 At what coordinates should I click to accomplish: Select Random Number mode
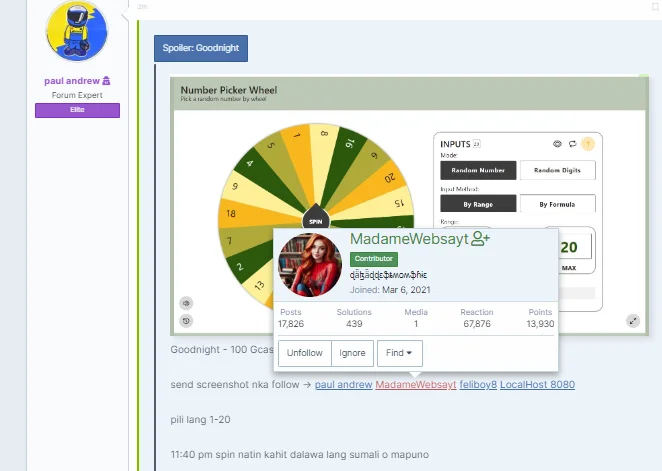[x=478, y=170]
